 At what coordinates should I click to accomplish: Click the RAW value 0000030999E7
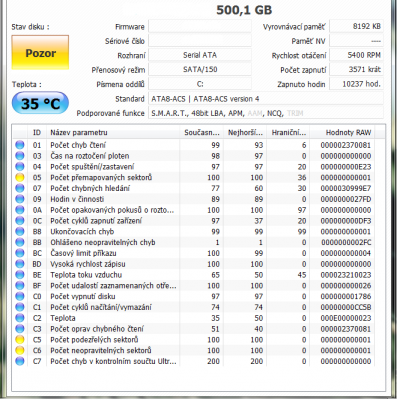[346, 188]
